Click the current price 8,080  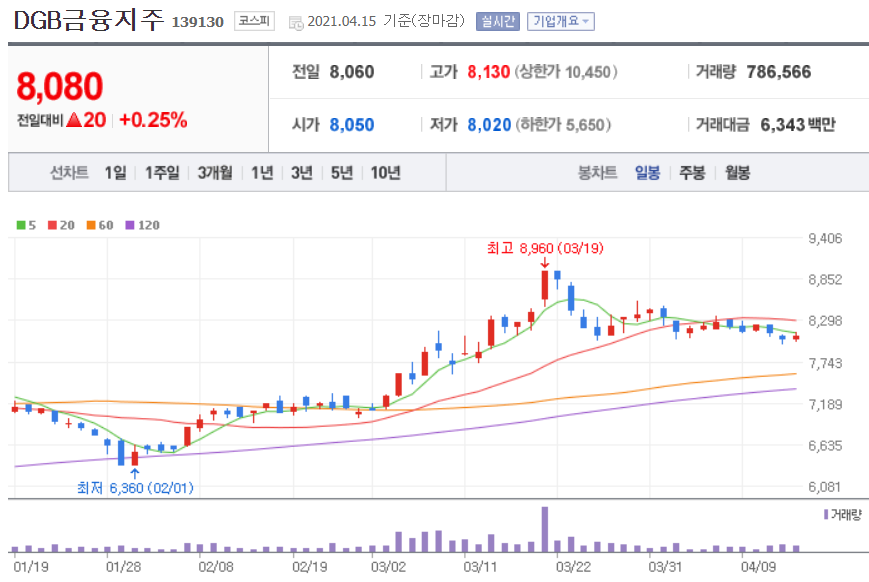60,86
